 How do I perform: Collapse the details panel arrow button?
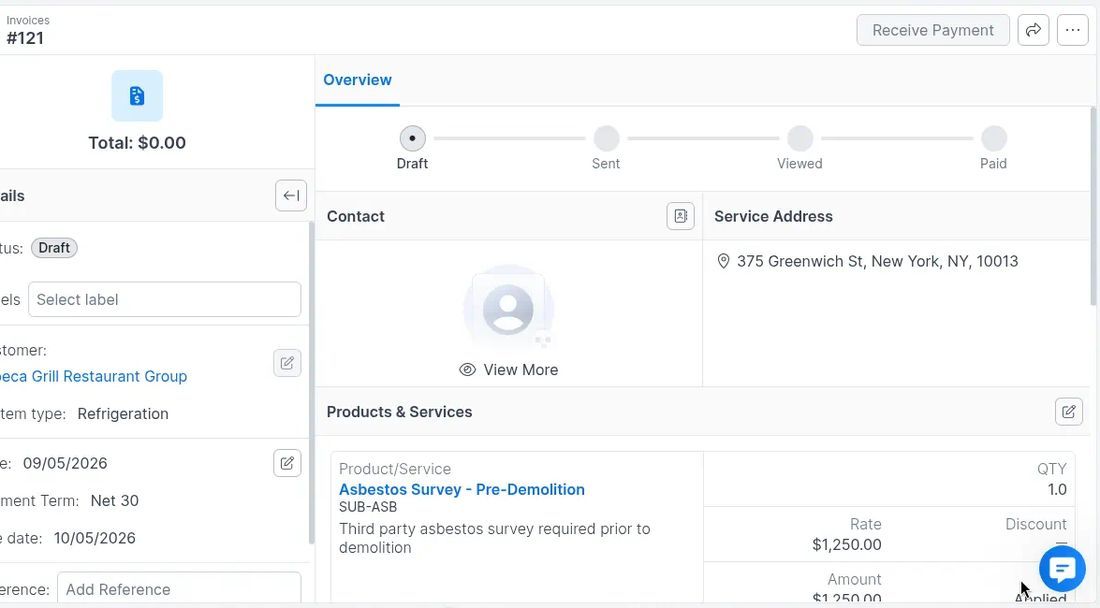(290, 196)
